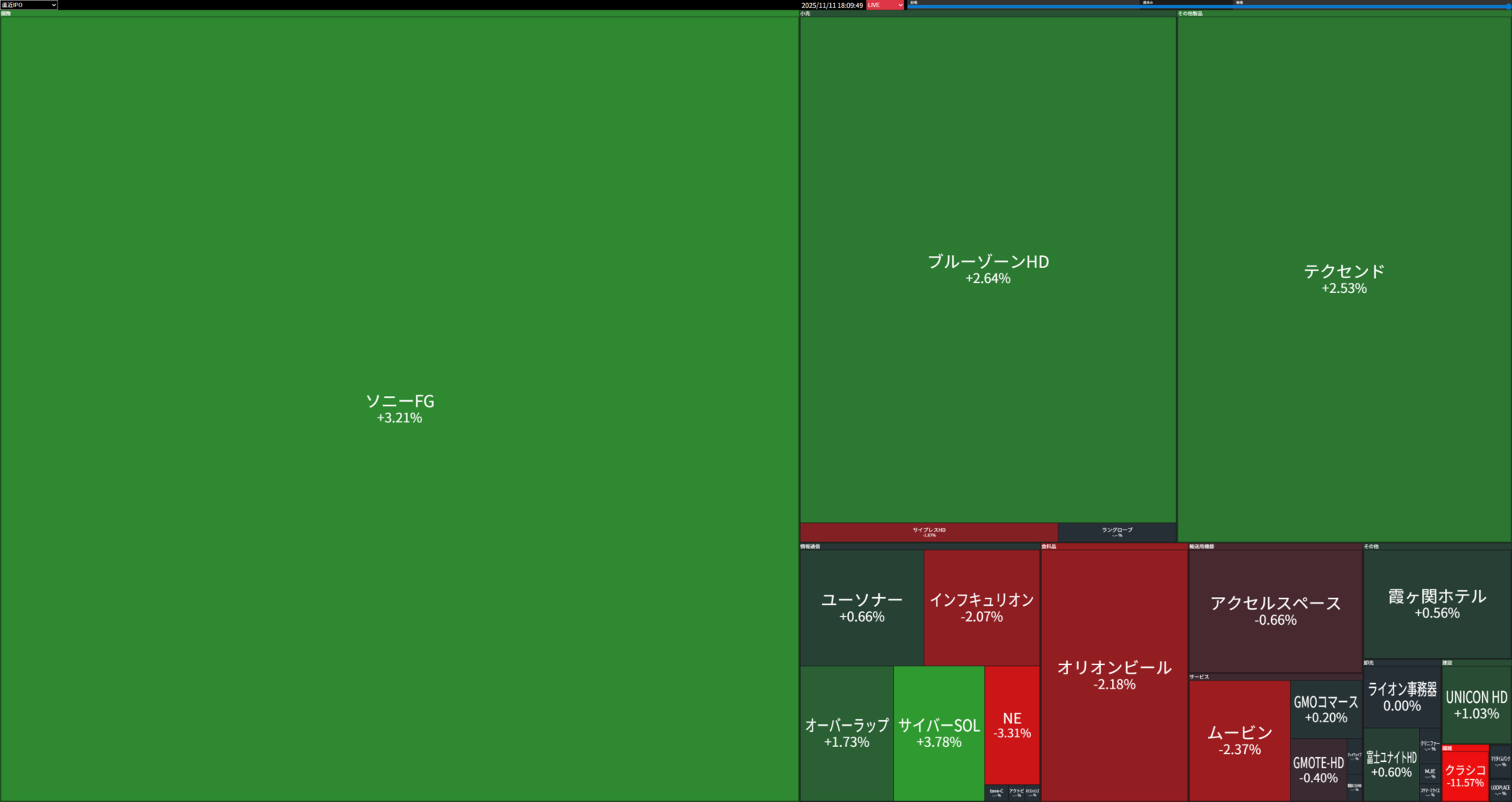The image size is (1512, 802).
Task: Select the インフキュリオン tile
Action: pos(981,607)
